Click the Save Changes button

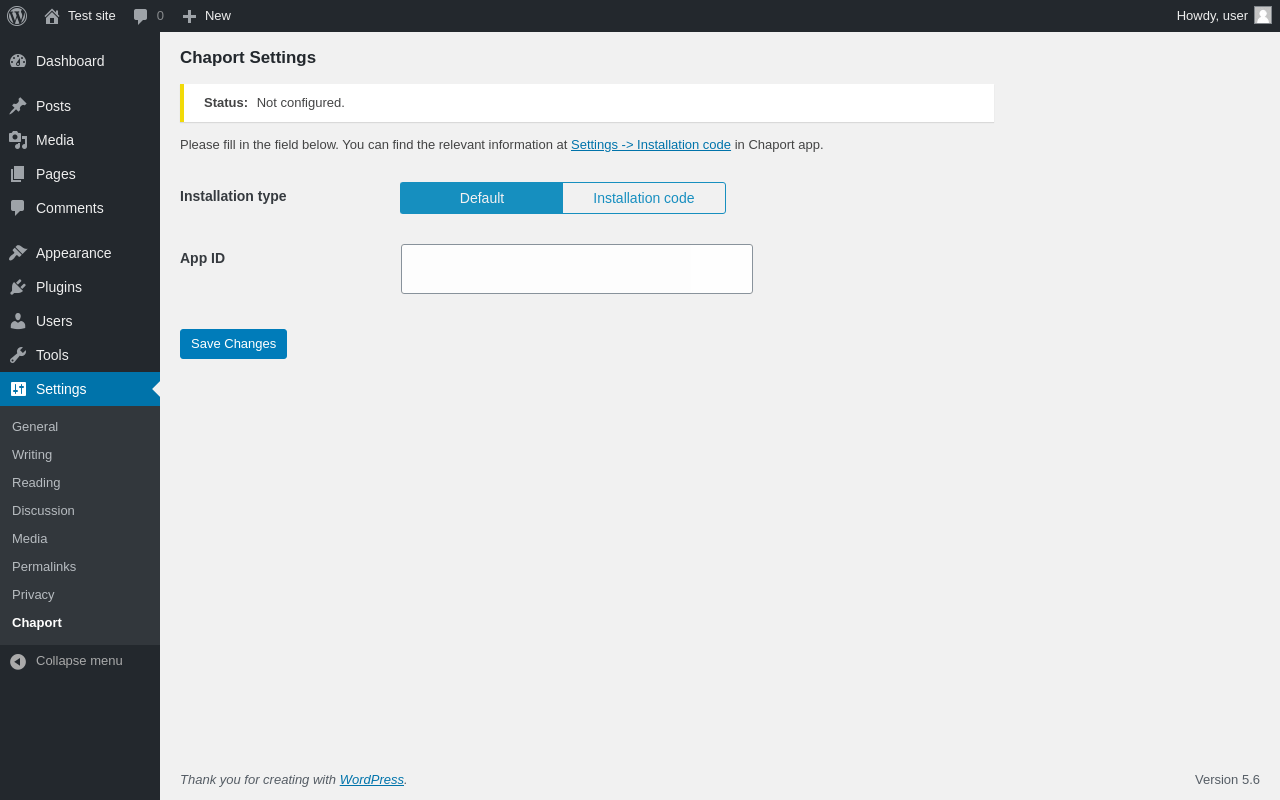(x=233, y=344)
